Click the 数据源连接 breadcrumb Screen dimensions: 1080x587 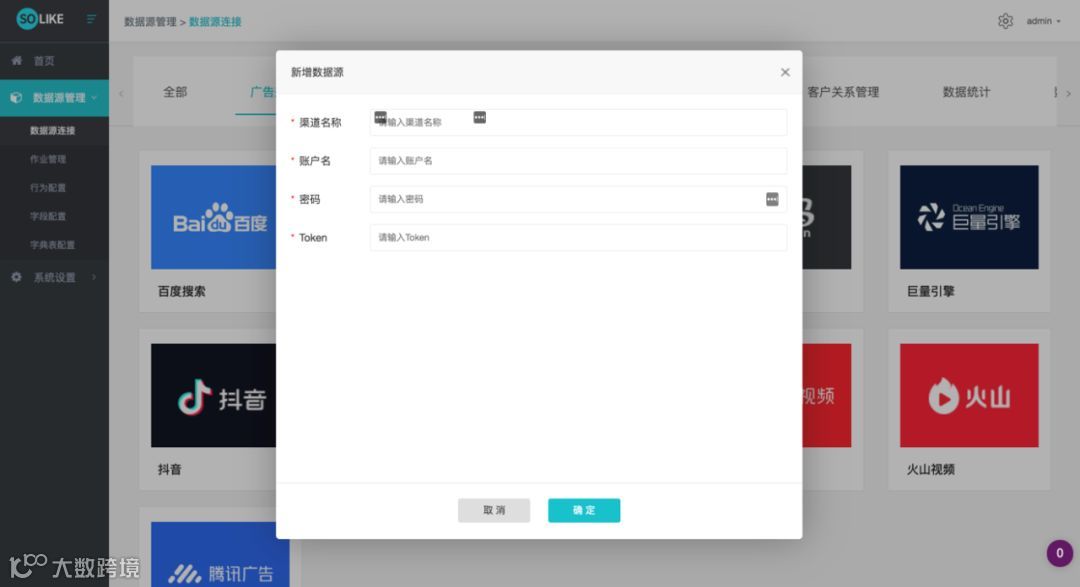point(215,22)
